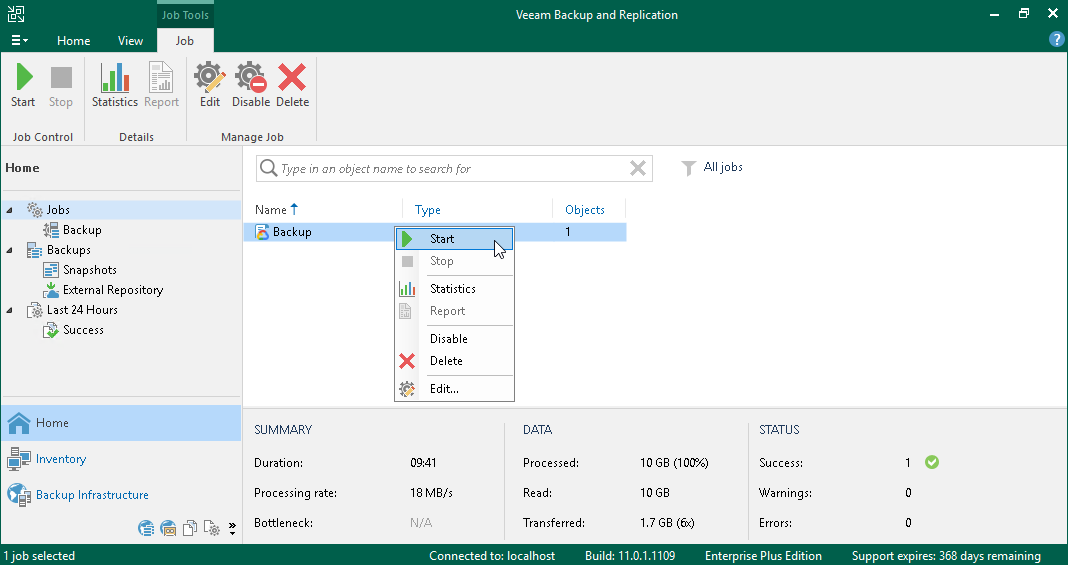Click the tape icon in the navigation strip
The image size is (1068, 565).
(168, 528)
